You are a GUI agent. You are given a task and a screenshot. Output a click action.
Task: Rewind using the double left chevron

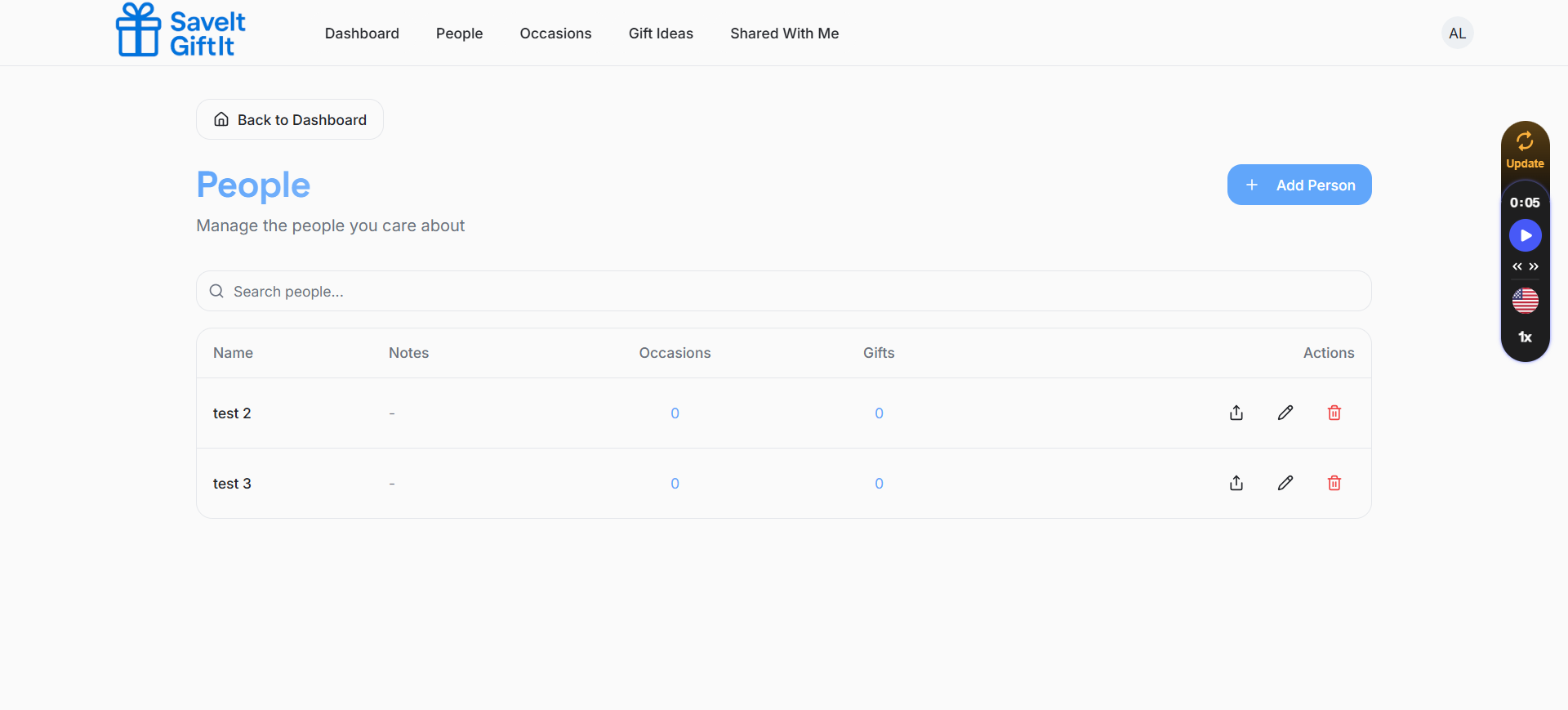point(1517,266)
